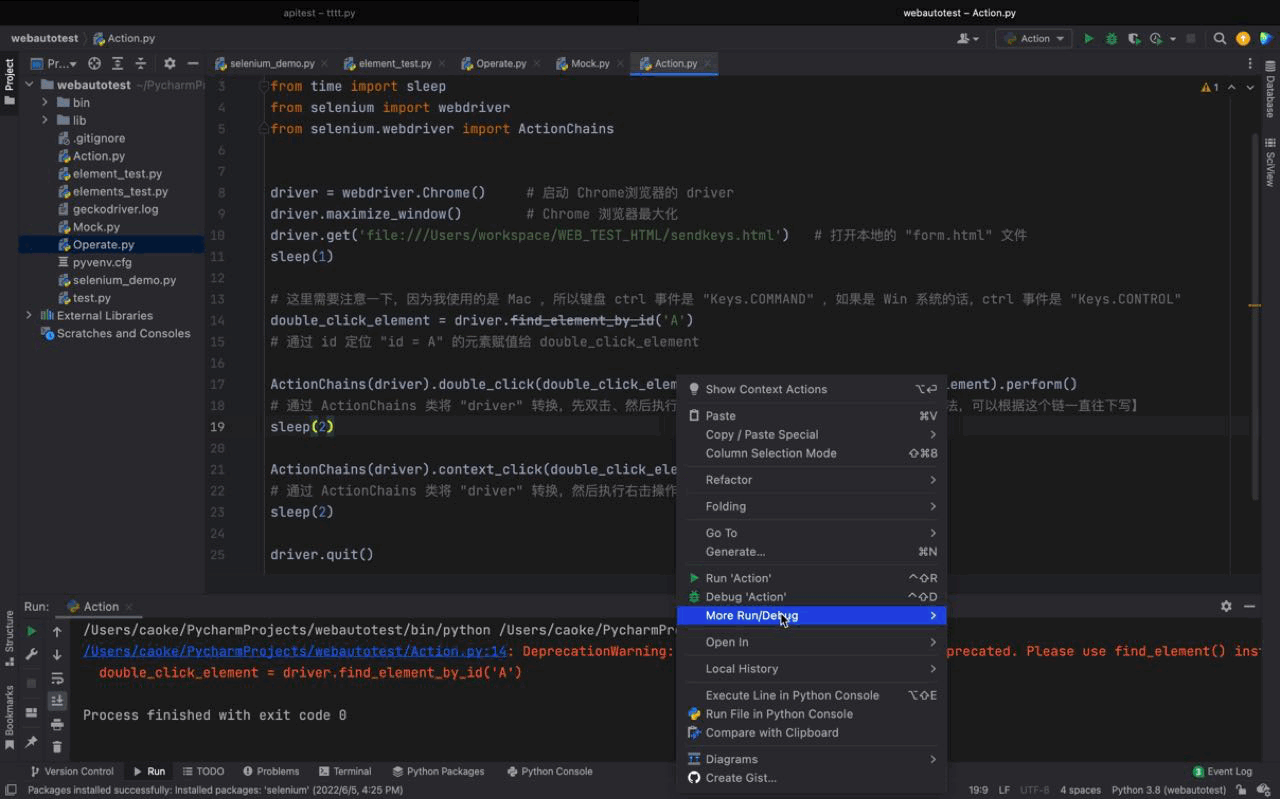The width and height of the screenshot is (1280, 799).
Task: Click the wrench icon in Run panel
Action: [31, 655]
